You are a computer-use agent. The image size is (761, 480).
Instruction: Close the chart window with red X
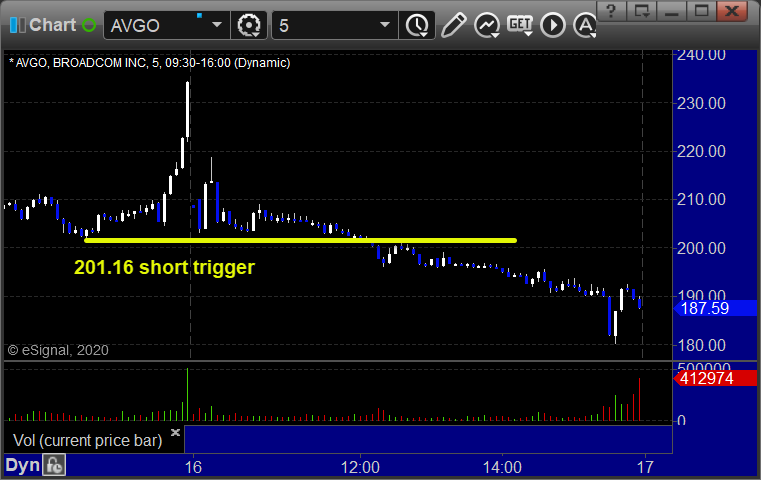click(732, 11)
